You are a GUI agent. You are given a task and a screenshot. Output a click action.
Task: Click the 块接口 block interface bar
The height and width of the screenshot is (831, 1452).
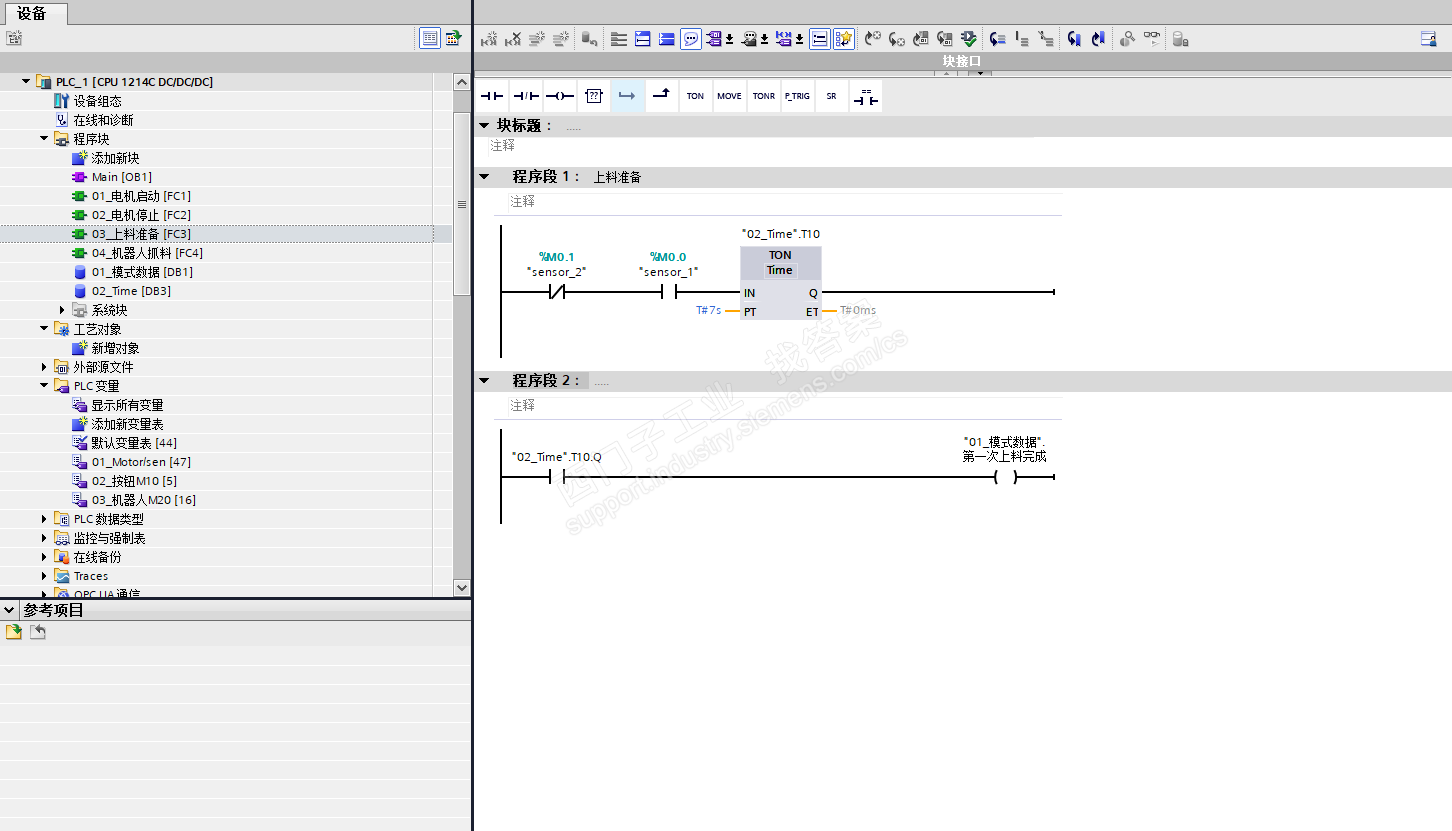click(962, 61)
